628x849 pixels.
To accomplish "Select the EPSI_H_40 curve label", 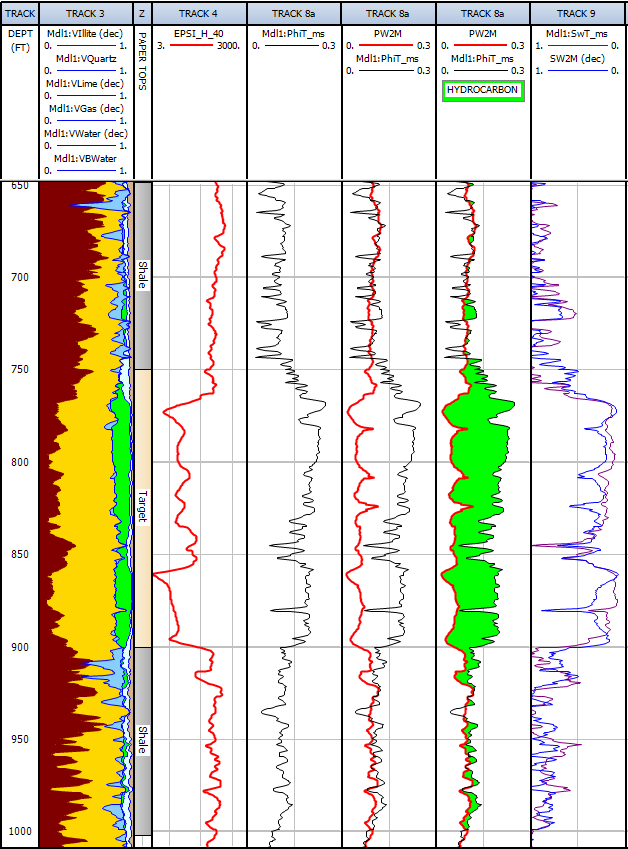I will pyautogui.click(x=199, y=34).
